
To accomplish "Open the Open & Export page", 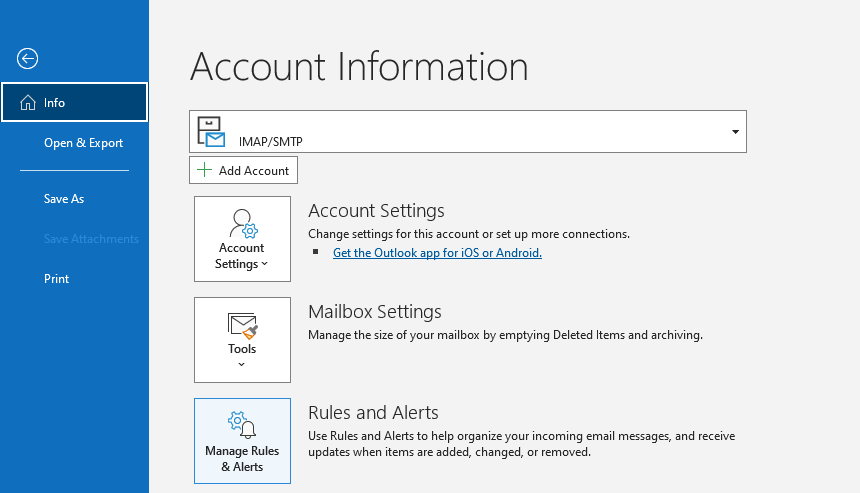I will tap(83, 143).
